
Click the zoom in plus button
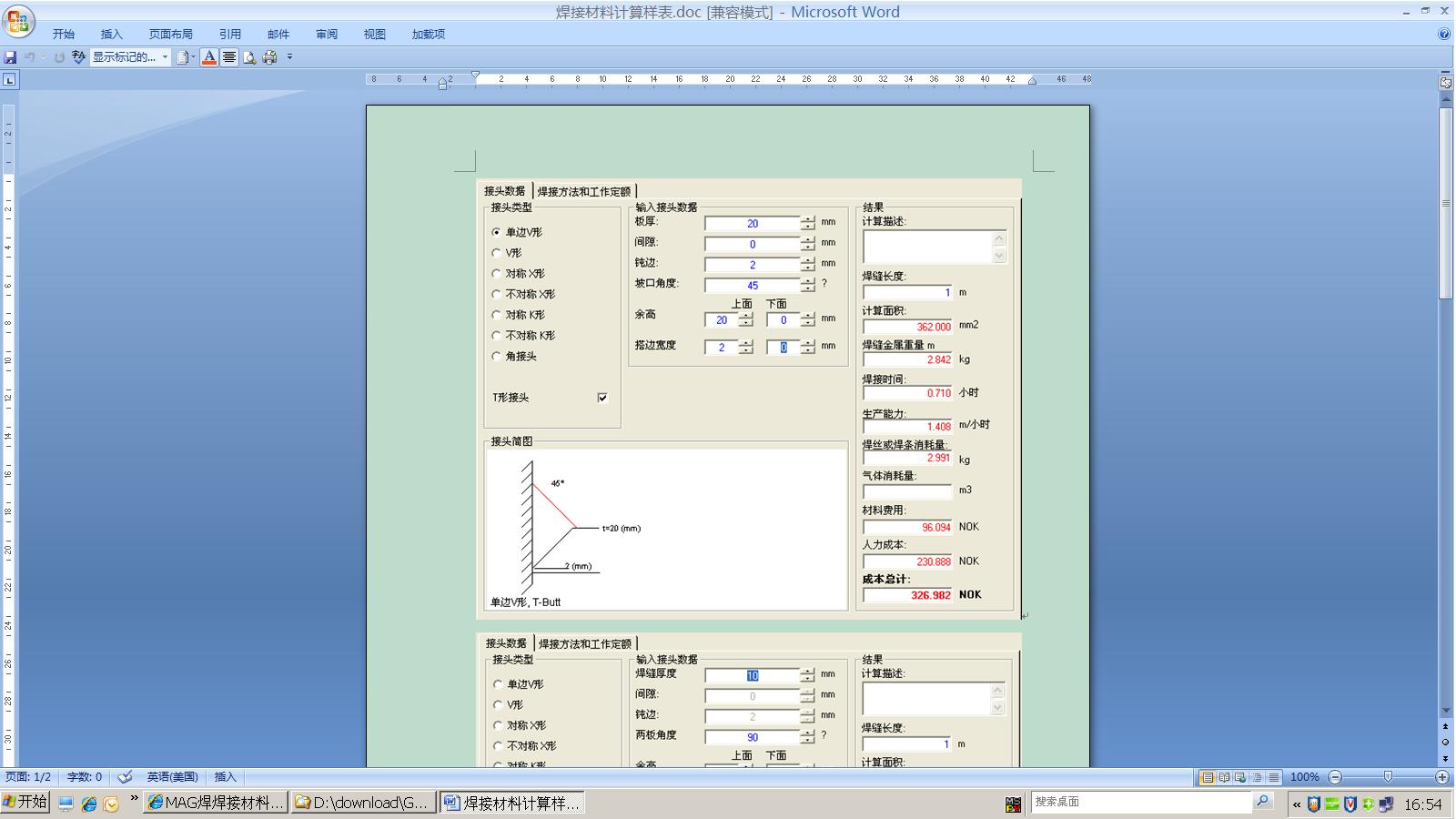[x=1442, y=777]
